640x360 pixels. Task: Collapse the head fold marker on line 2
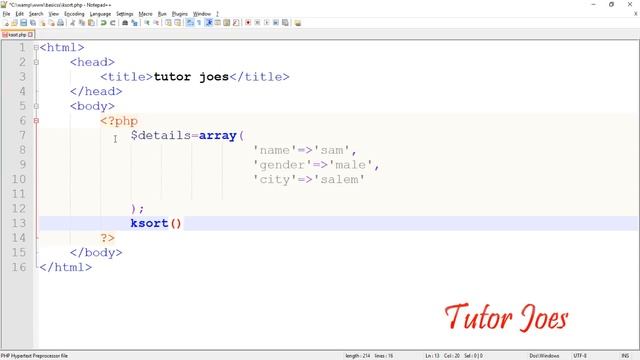(36, 62)
